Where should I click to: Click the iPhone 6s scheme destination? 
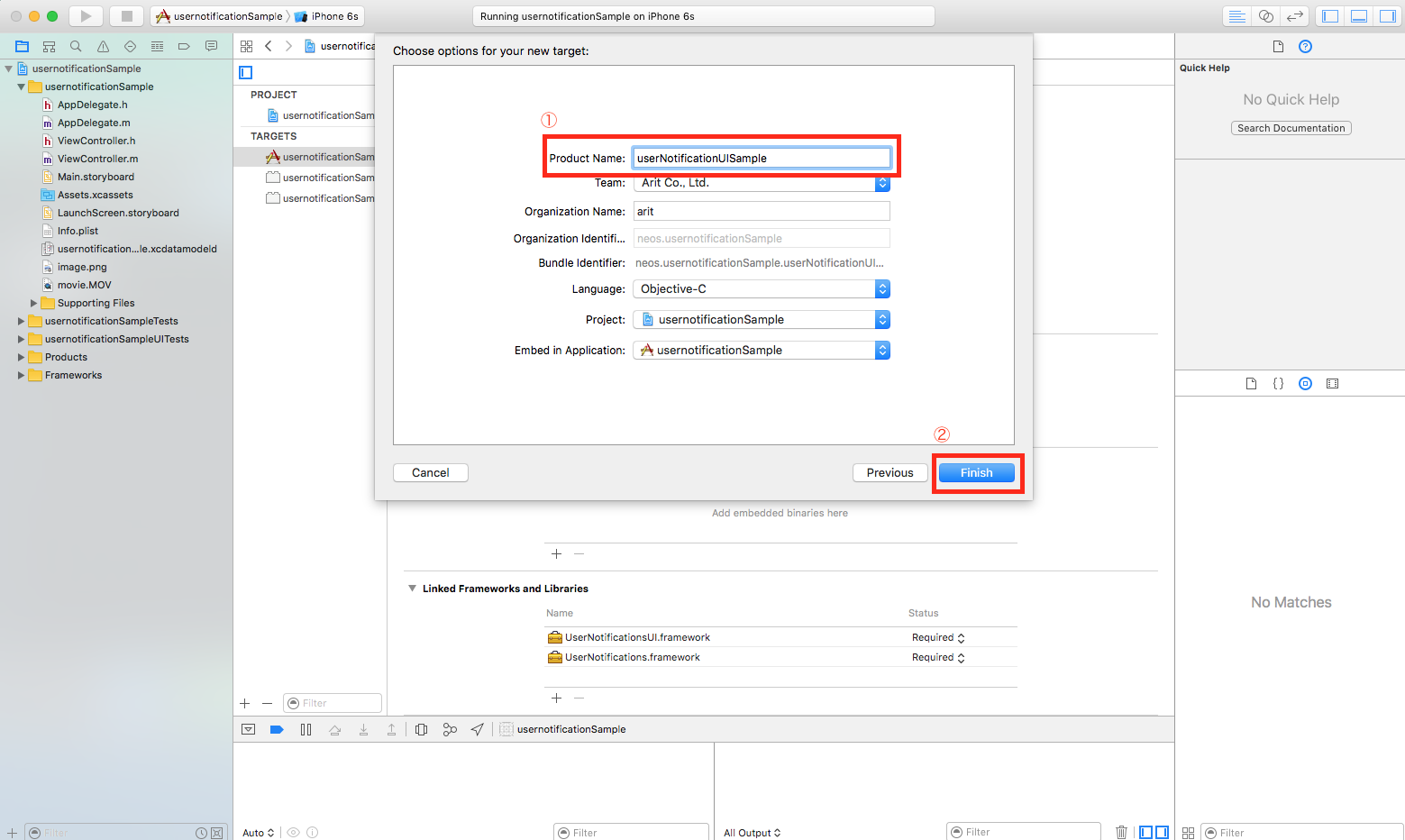pyautogui.click(x=326, y=16)
